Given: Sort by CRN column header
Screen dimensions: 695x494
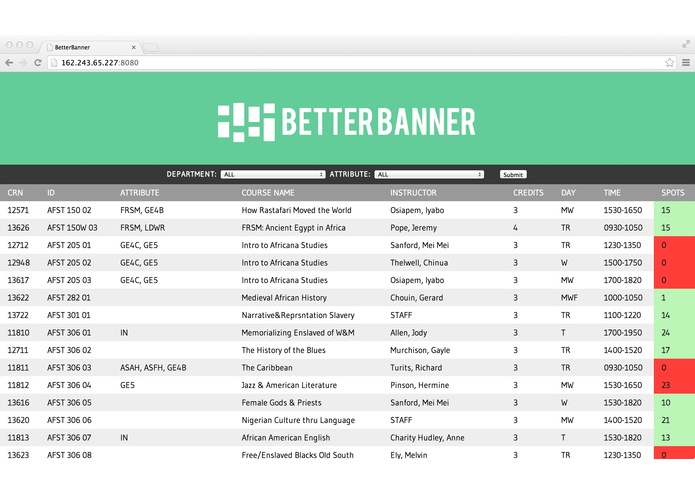Looking at the screenshot, I should click(15, 193).
